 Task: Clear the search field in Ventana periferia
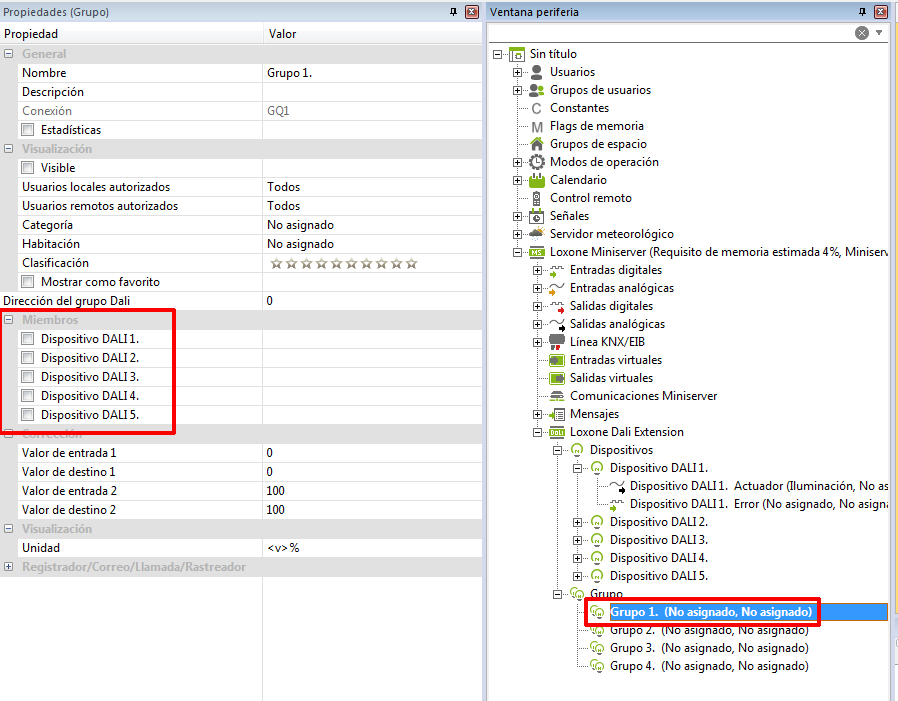[861, 33]
